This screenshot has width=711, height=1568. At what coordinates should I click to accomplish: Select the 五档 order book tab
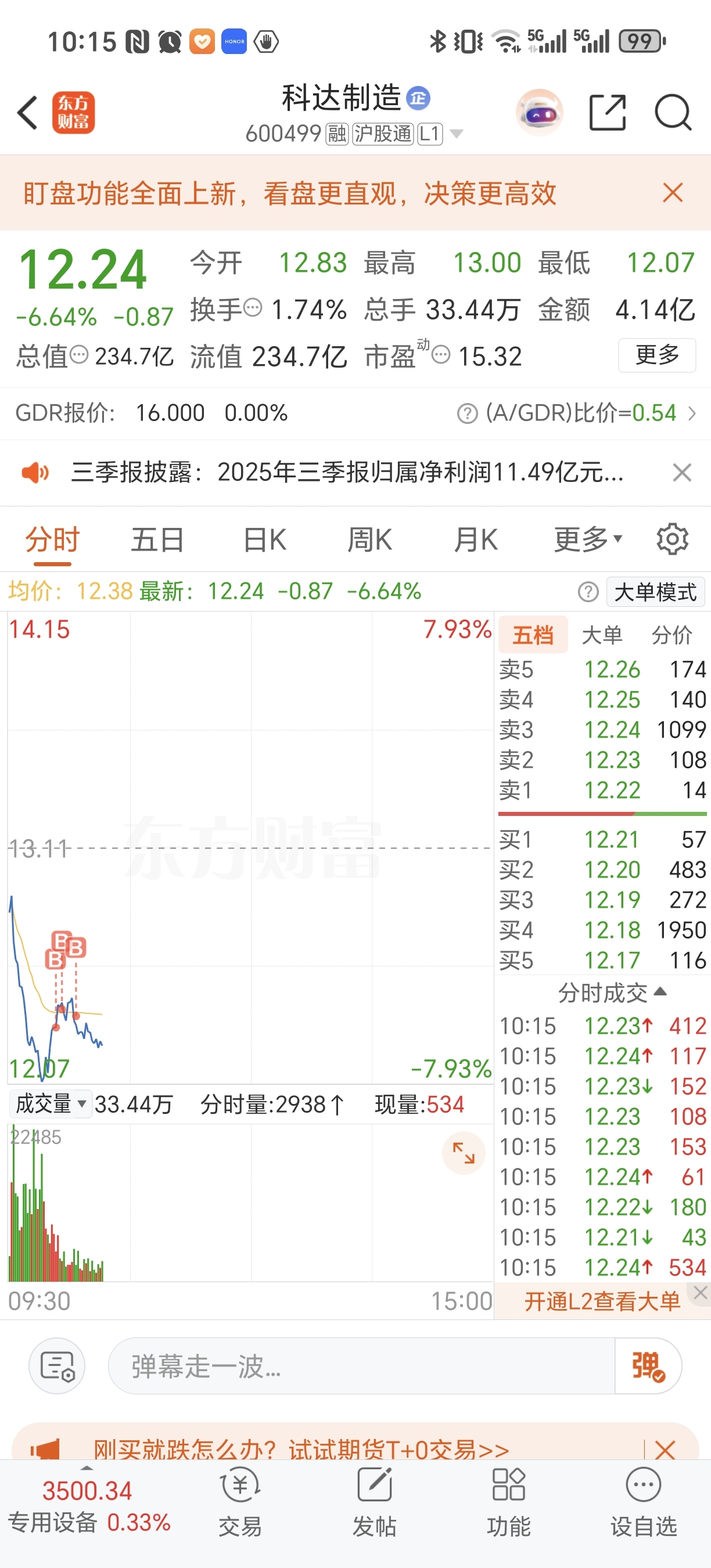coord(533,635)
